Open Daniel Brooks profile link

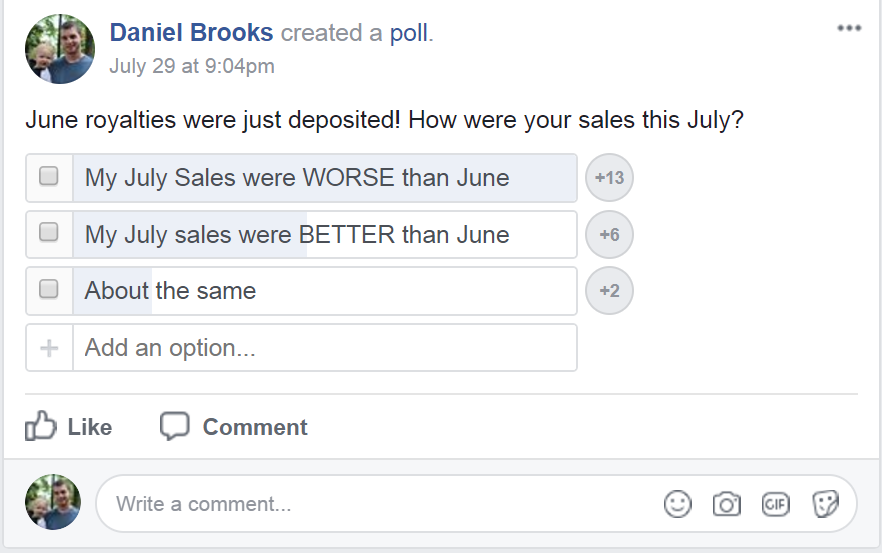tap(191, 33)
